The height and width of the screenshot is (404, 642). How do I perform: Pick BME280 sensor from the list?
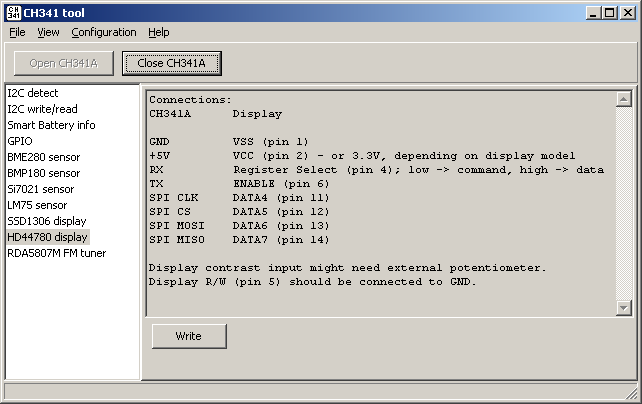pos(43,157)
